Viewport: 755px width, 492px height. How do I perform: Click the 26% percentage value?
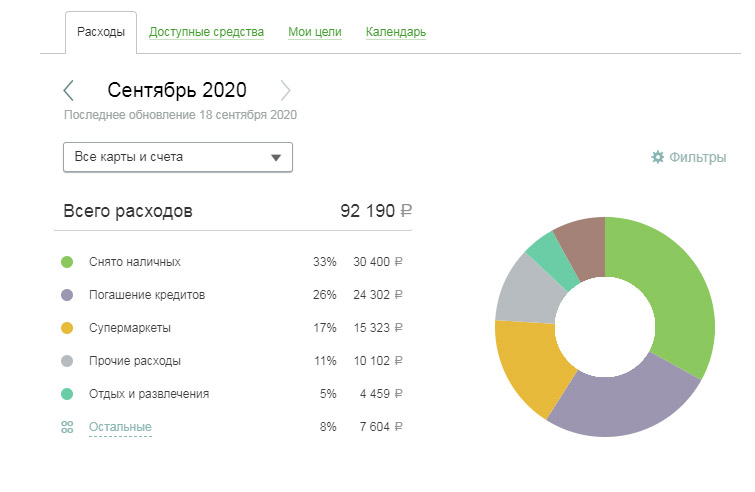325,295
